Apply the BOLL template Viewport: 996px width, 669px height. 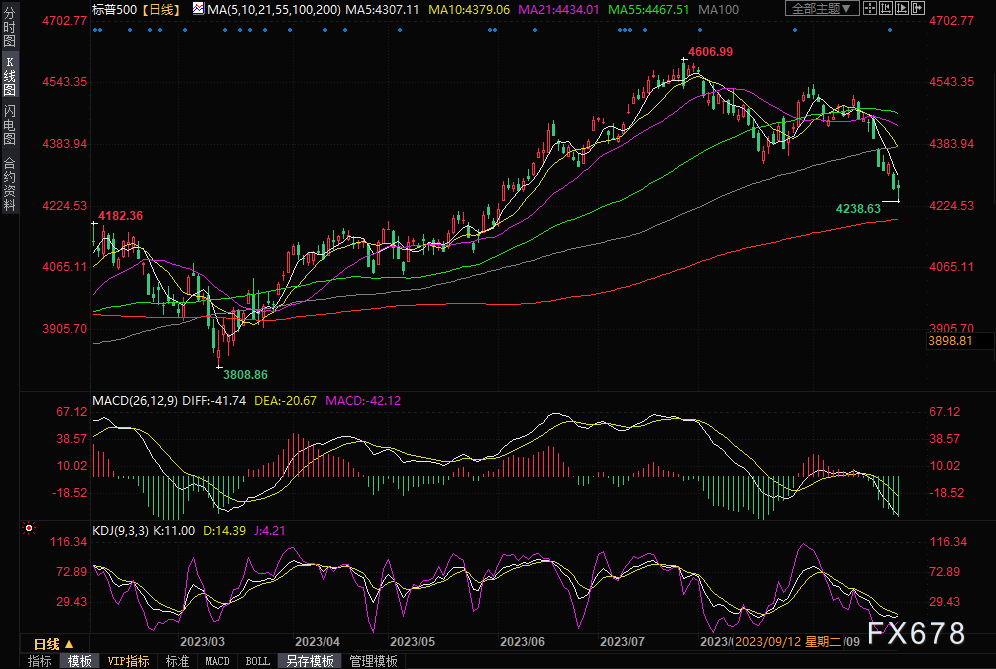coord(257,661)
